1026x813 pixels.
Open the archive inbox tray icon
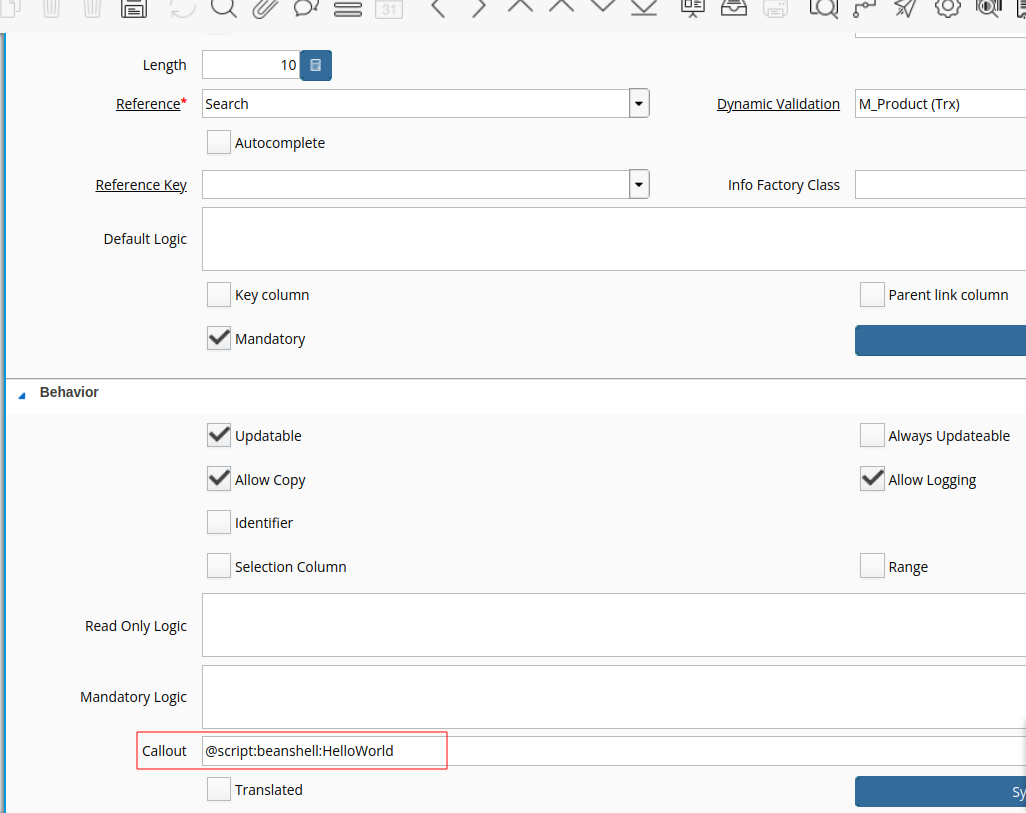coord(734,8)
